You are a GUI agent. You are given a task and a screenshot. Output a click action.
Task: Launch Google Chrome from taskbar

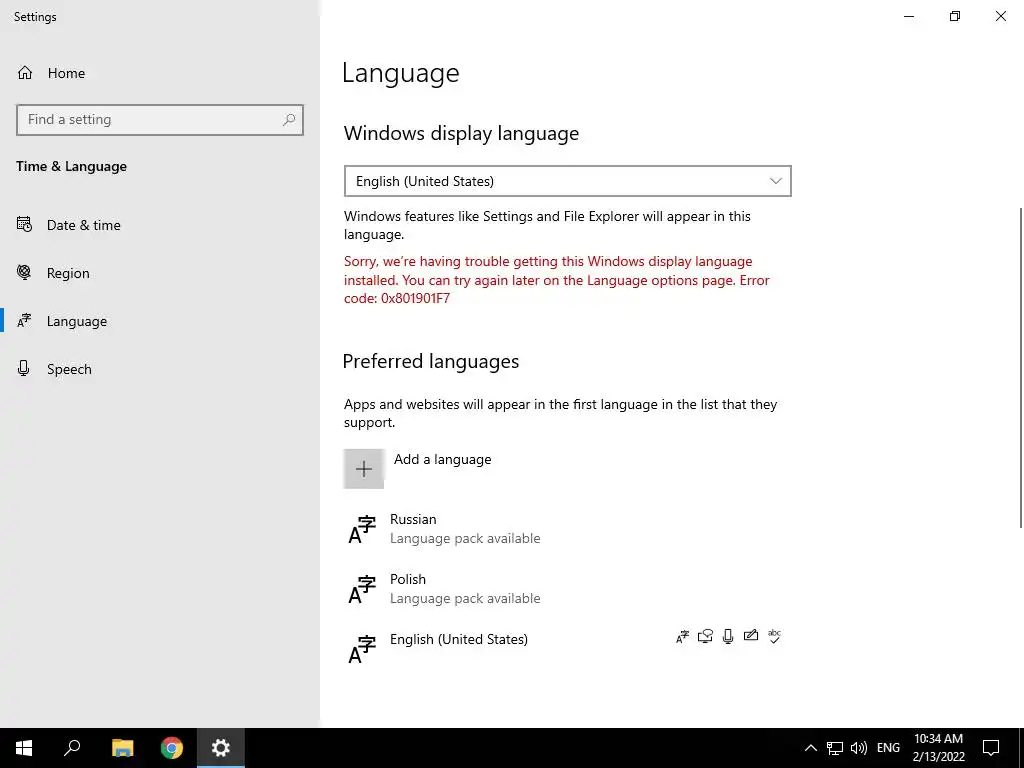coord(172,748)
